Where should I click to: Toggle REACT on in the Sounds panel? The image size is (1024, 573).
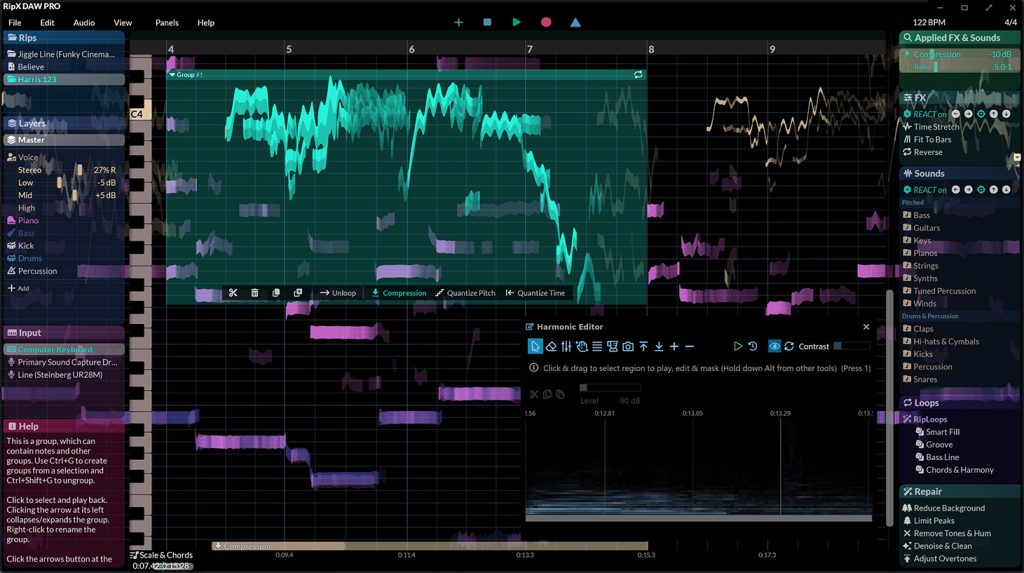[x=928, y=190]
